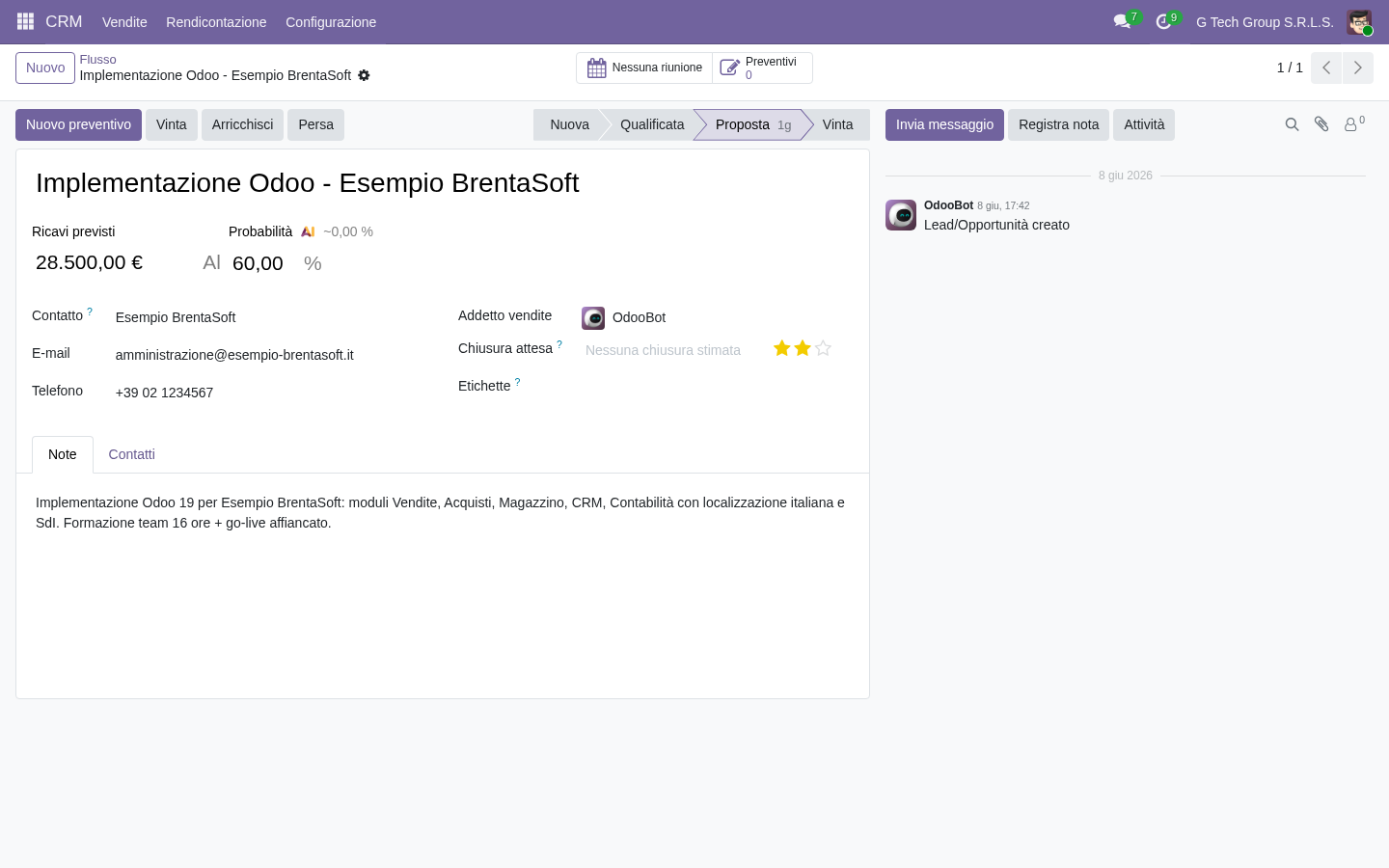Open the Rendicontazione menu

(x=216, y=22)
